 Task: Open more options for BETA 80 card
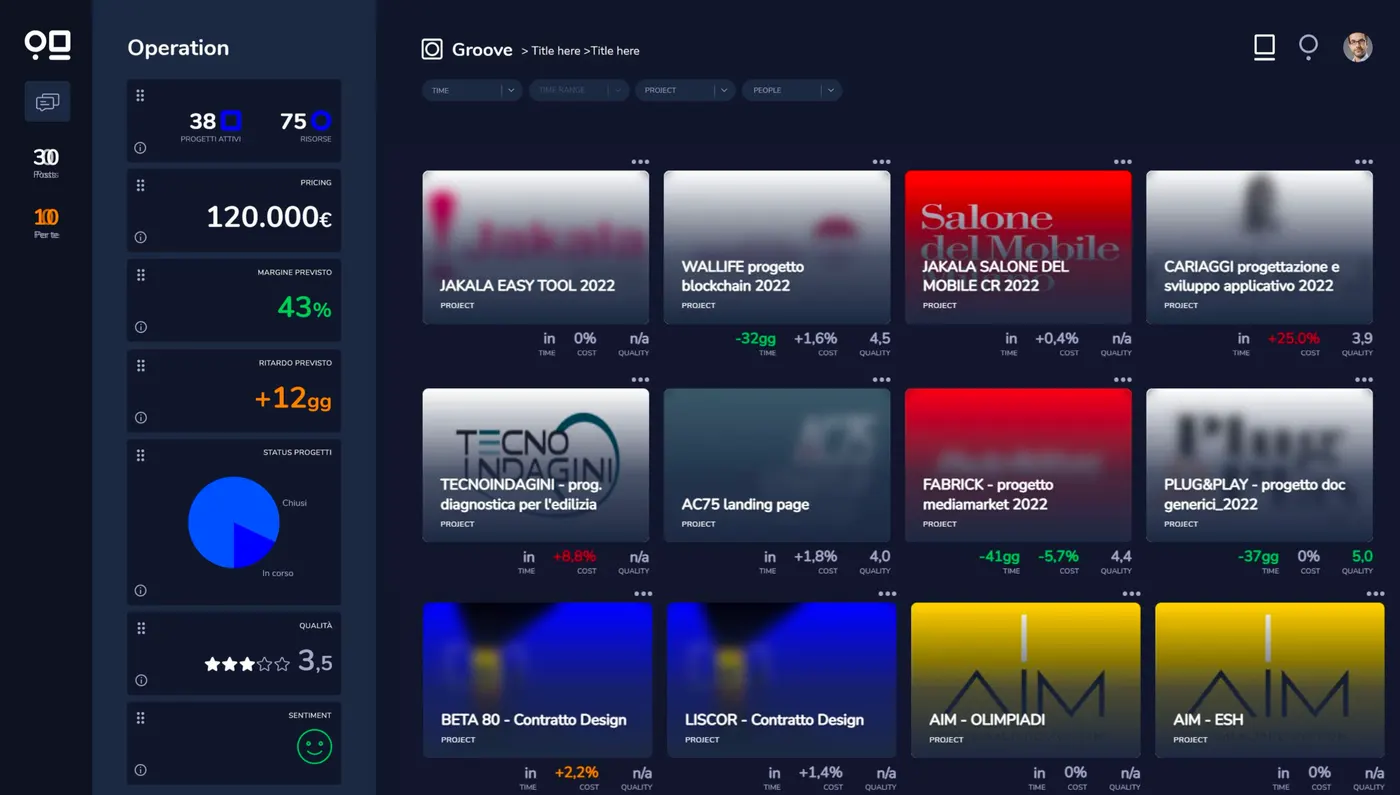[x=643, y=594]
